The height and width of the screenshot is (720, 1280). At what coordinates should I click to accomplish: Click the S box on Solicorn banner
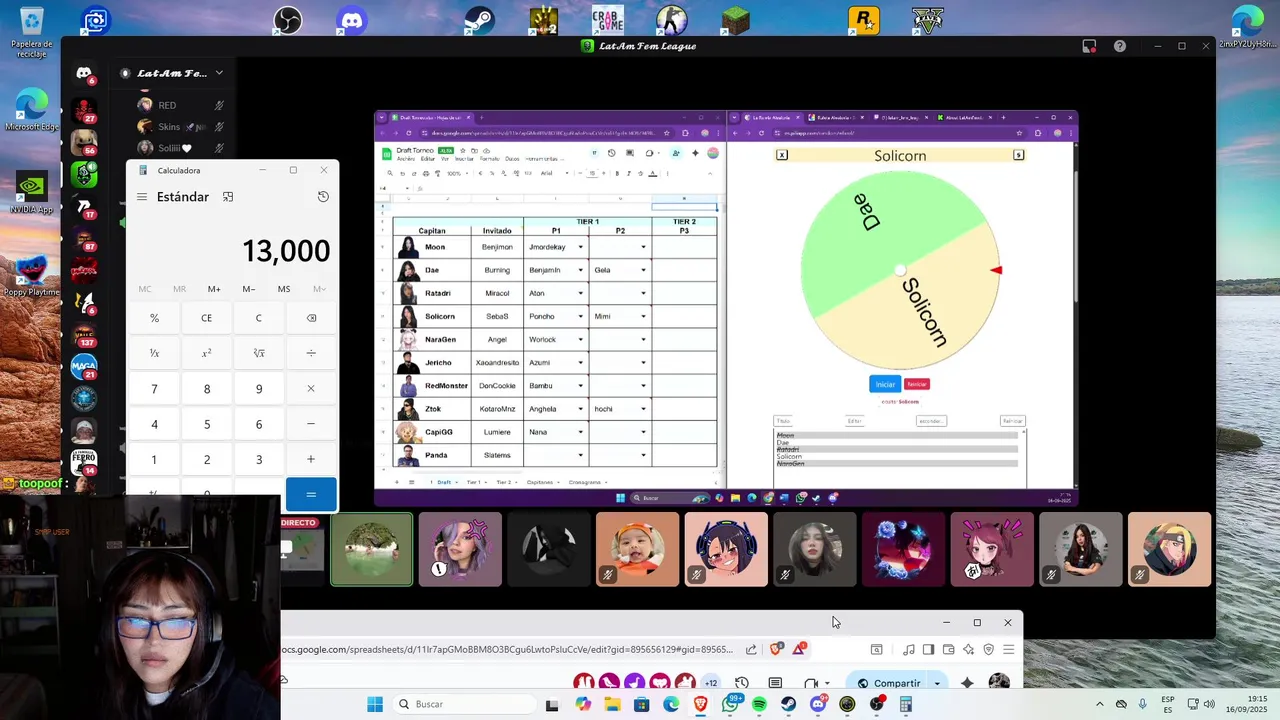pos(1018,155)
